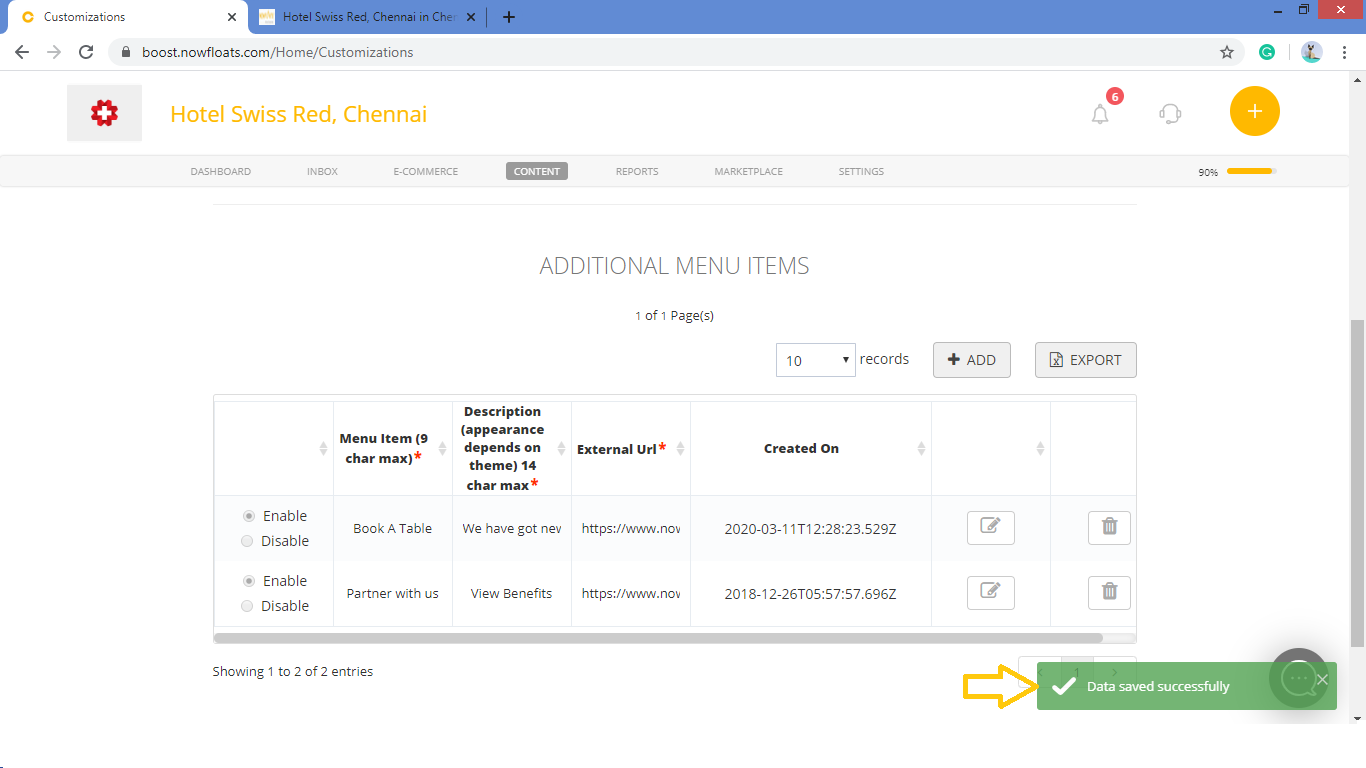1366x768 pixels.
Task: Click the We have got new description cell
Action: tap(512, 528)
